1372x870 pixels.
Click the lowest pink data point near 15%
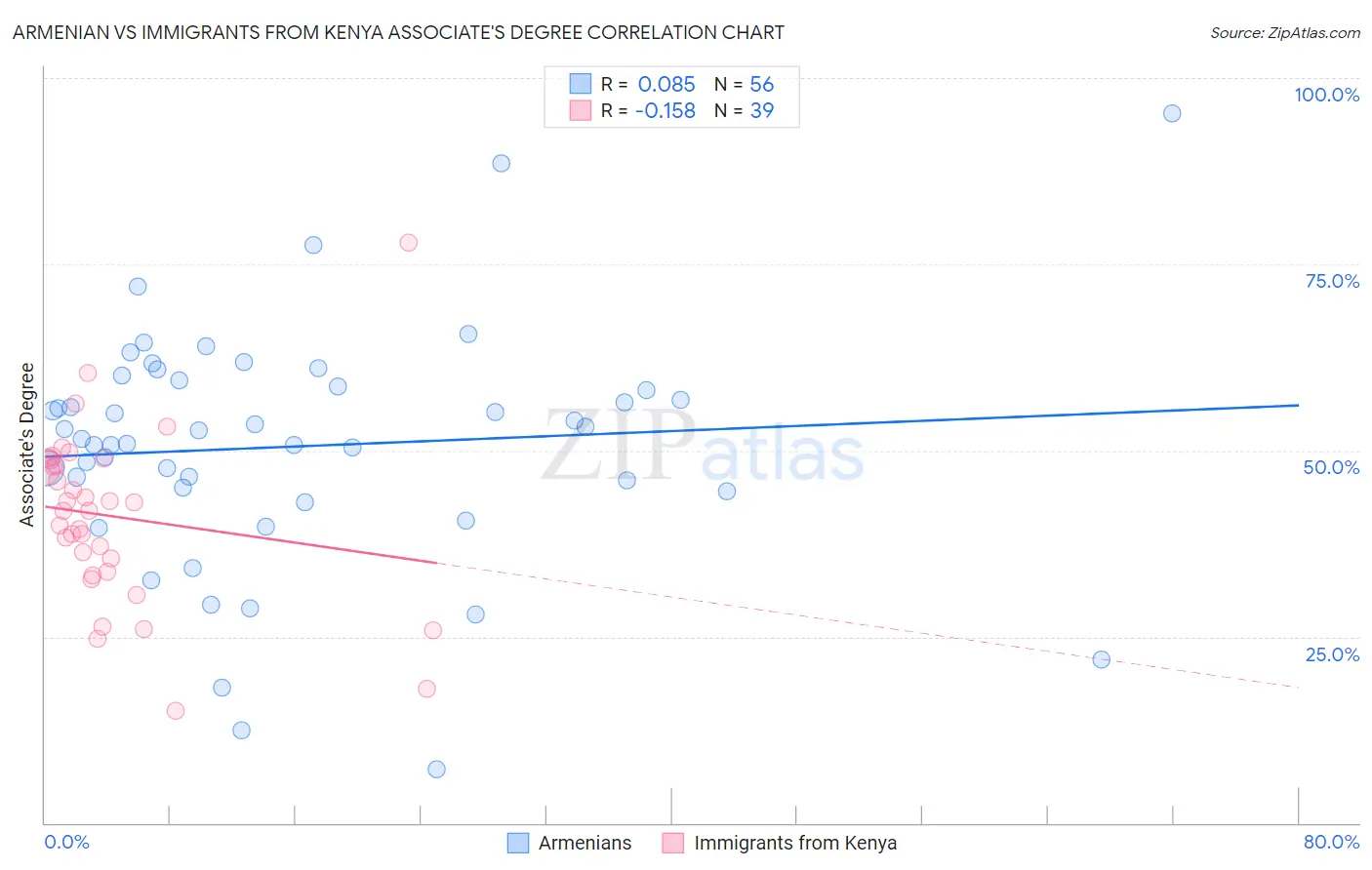[176, 710]
